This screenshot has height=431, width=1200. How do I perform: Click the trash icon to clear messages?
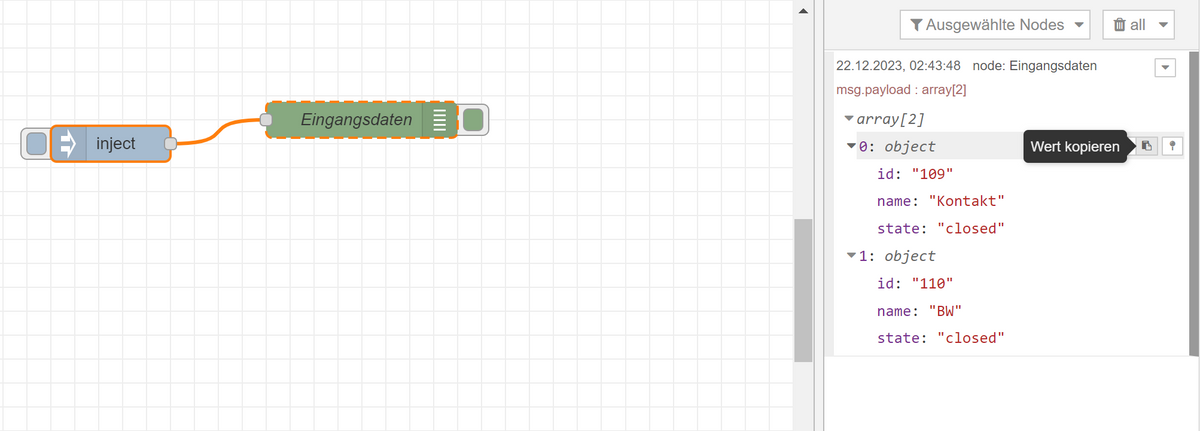click(x=1119, y=25)
